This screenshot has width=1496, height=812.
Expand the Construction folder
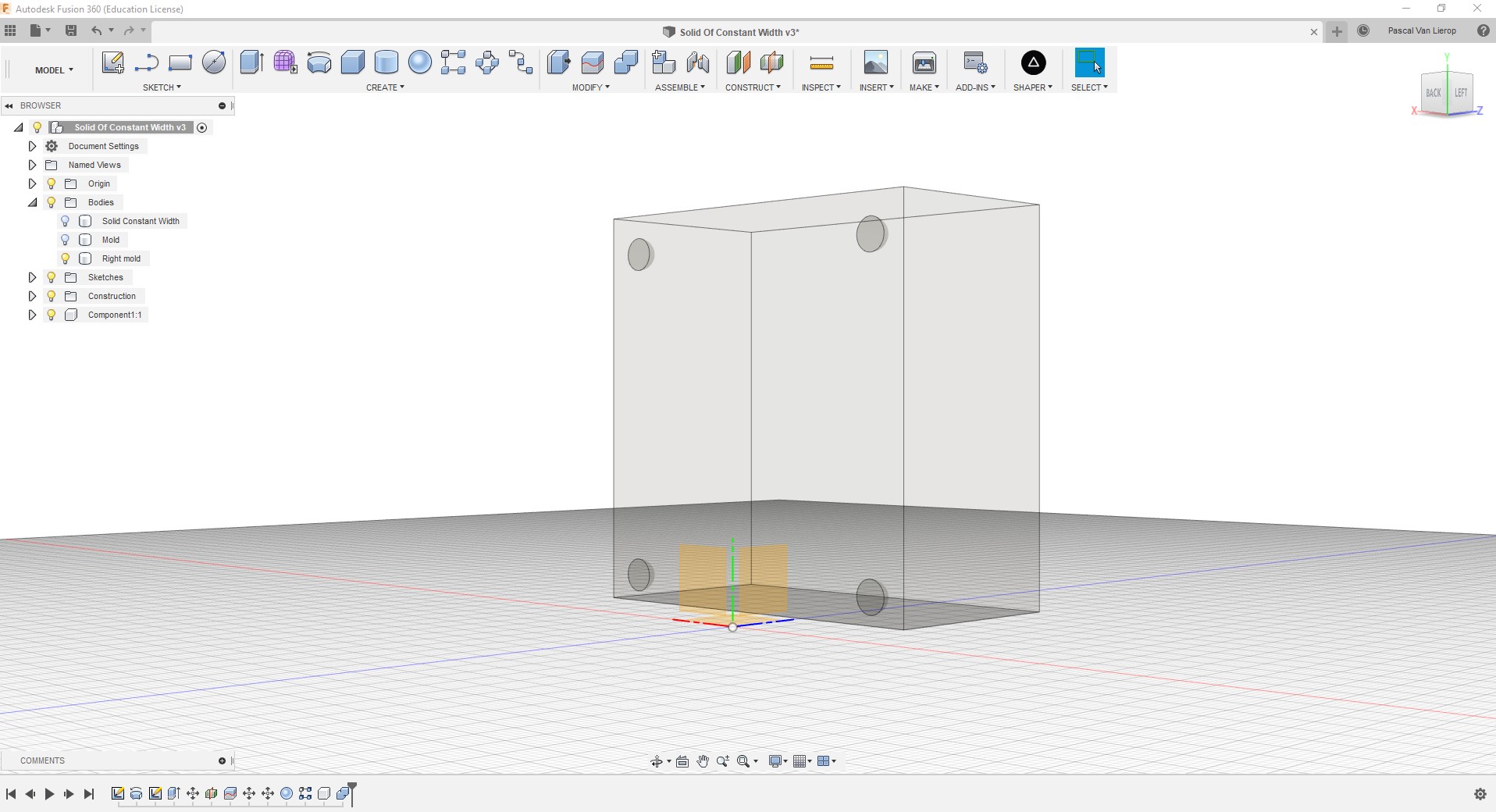[32, 296]
